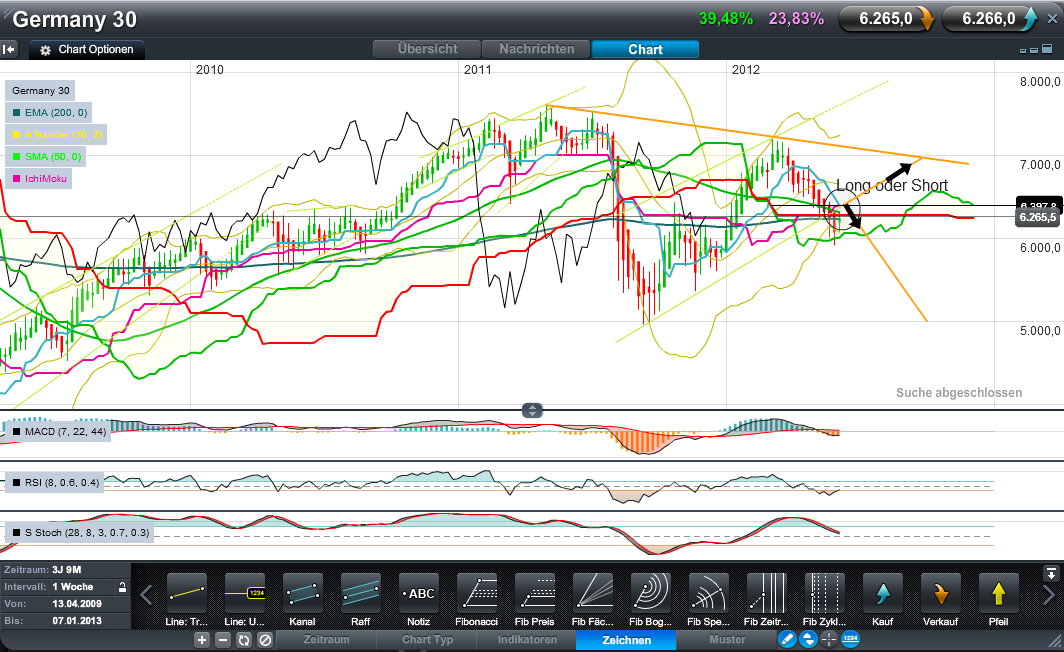Switch to the Übersicht tab
This screenshot has height=652, width=1064.
428,49
